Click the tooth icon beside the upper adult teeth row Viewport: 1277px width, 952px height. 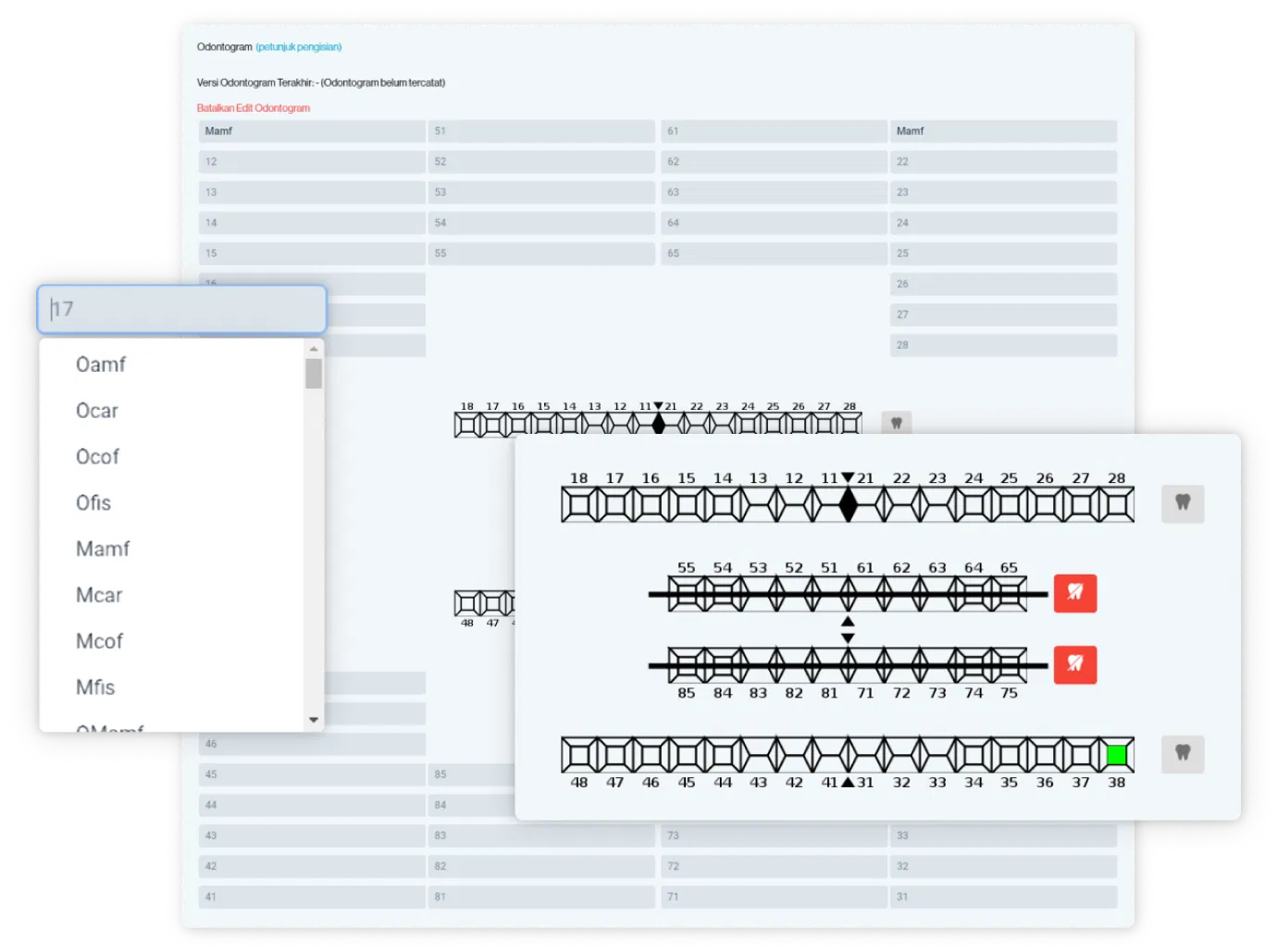pyautogui.click(x=1183, y=503)
